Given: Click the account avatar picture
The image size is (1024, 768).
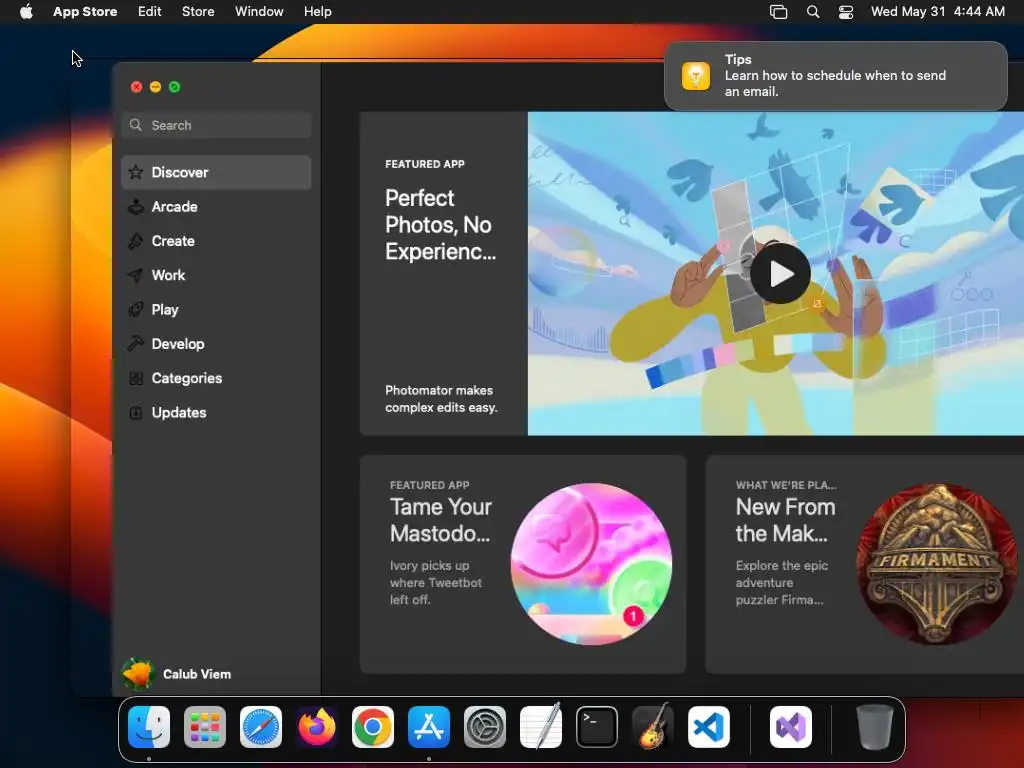Looking at the screenshot, I should pos(138,674).
